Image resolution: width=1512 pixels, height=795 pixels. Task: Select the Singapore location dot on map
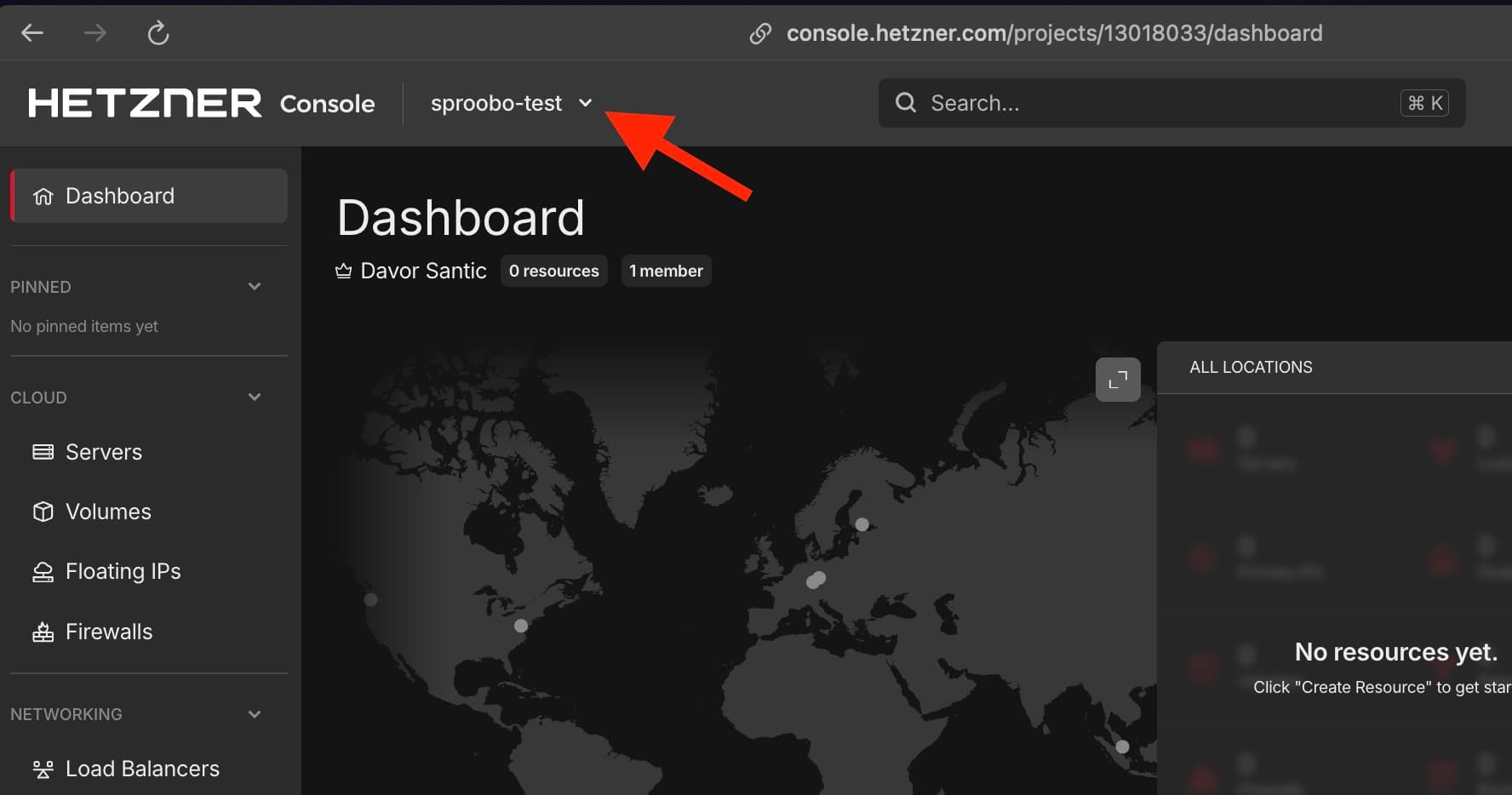(x=1122, y=746)
